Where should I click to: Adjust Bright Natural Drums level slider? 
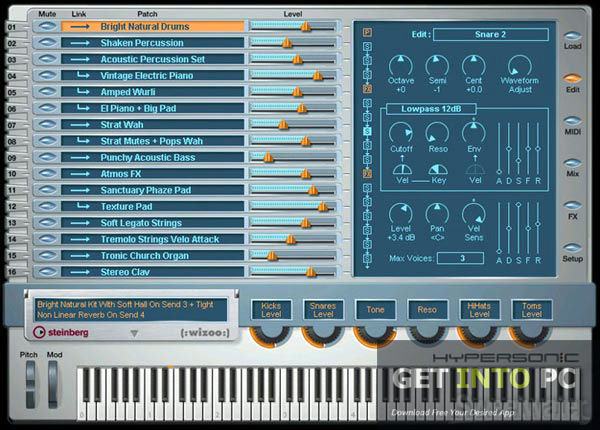pos(305,26)
